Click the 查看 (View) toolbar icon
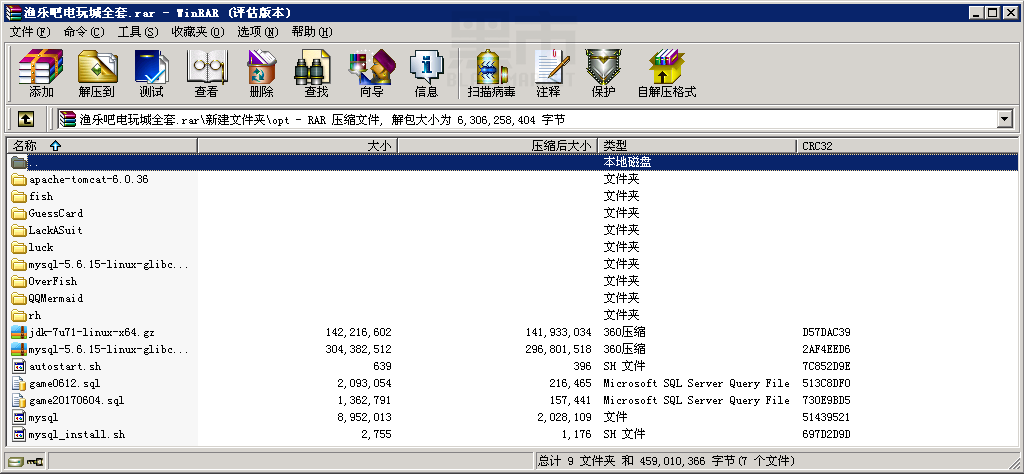 click(206, 66)
